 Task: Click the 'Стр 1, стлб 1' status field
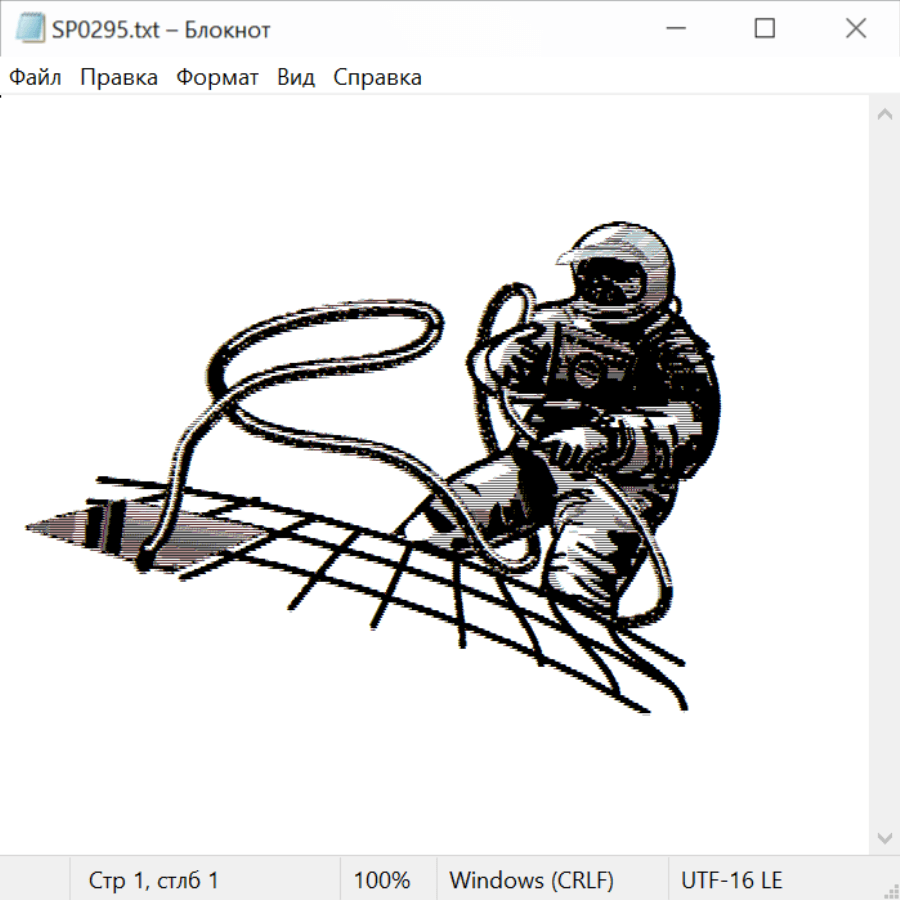tap(154, 880)
